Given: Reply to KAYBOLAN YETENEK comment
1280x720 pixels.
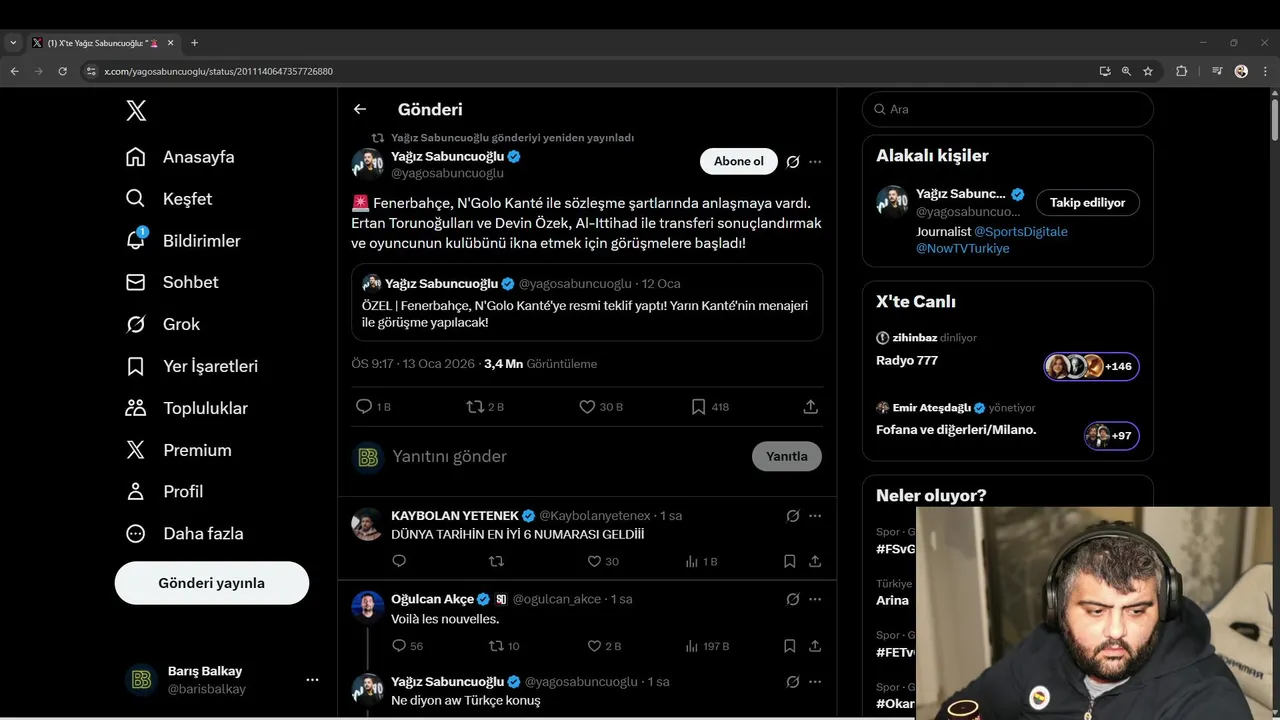Looking at the screenshot, I should (x=399, y=562).
